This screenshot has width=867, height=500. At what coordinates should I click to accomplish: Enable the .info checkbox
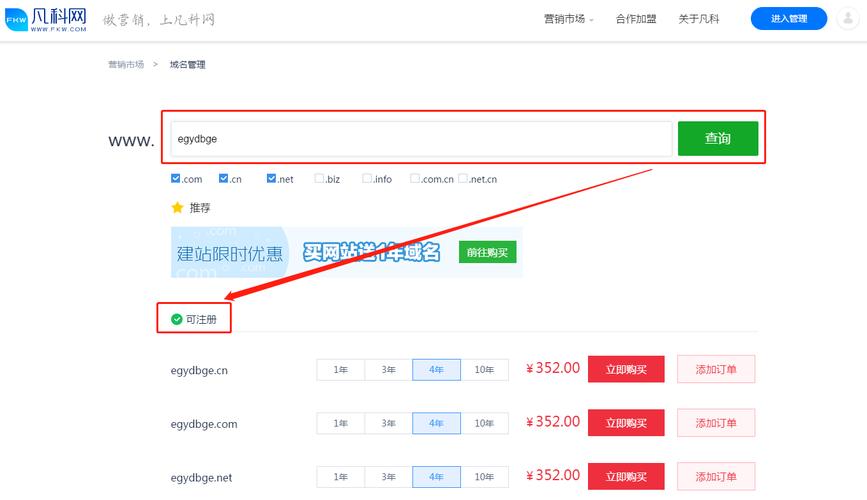tap(367, 178)
